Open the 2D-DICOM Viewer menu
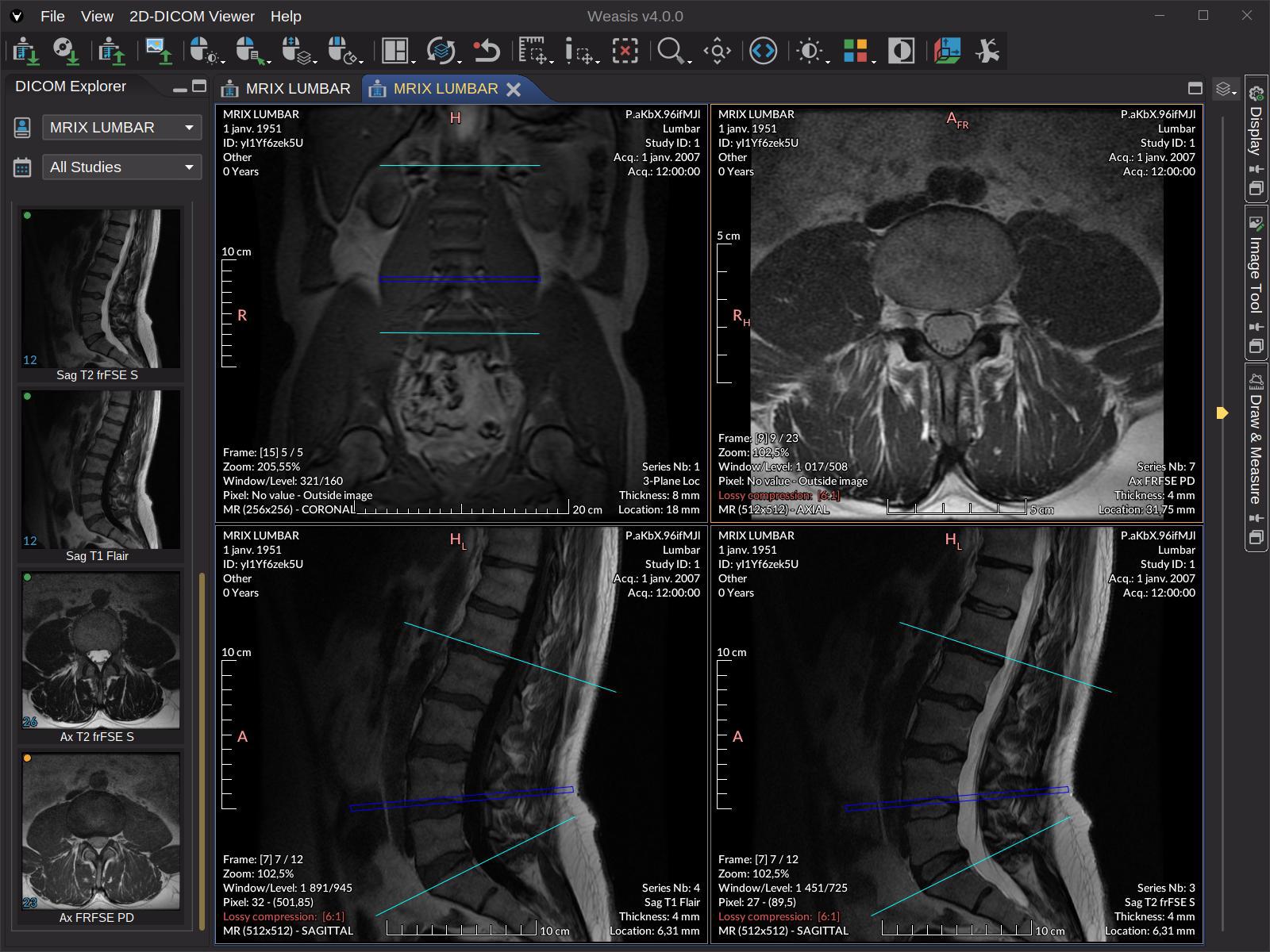Viewport: 1270px width, 952px height. pyautogui.click(x=192, y=16)
